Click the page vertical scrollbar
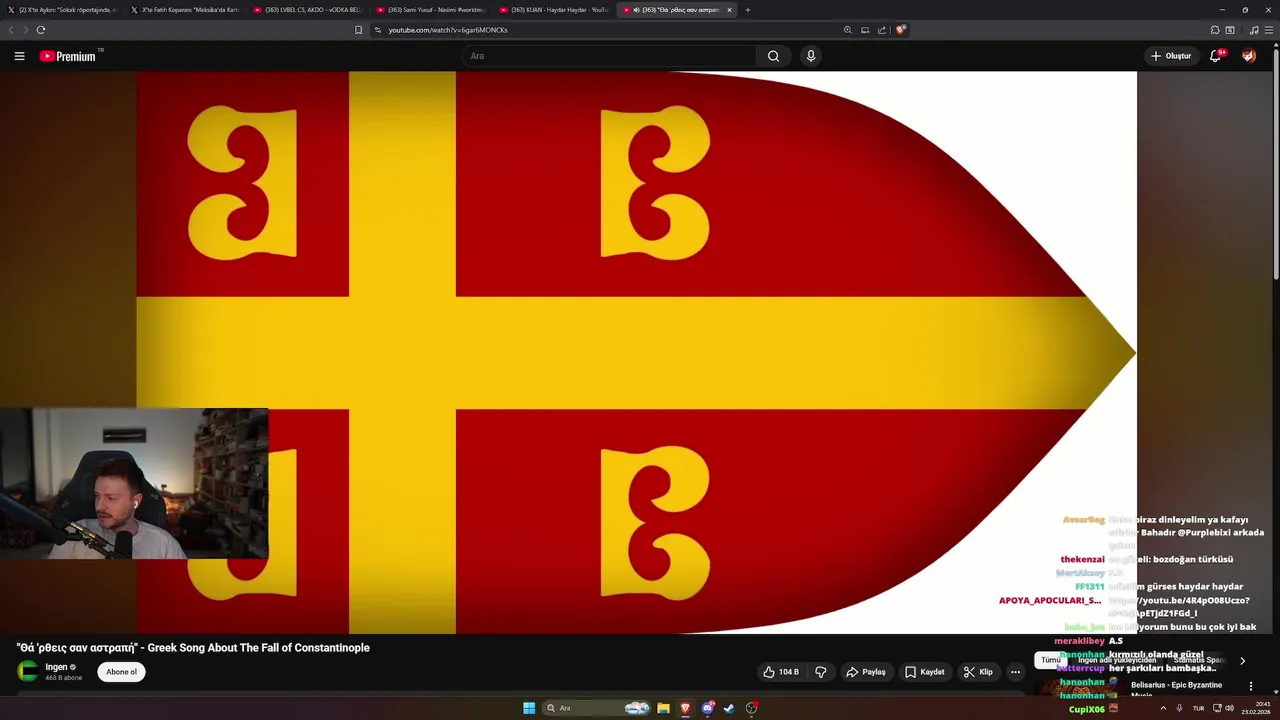The height and width of the screenshot is (720, 1280). 1276,165
